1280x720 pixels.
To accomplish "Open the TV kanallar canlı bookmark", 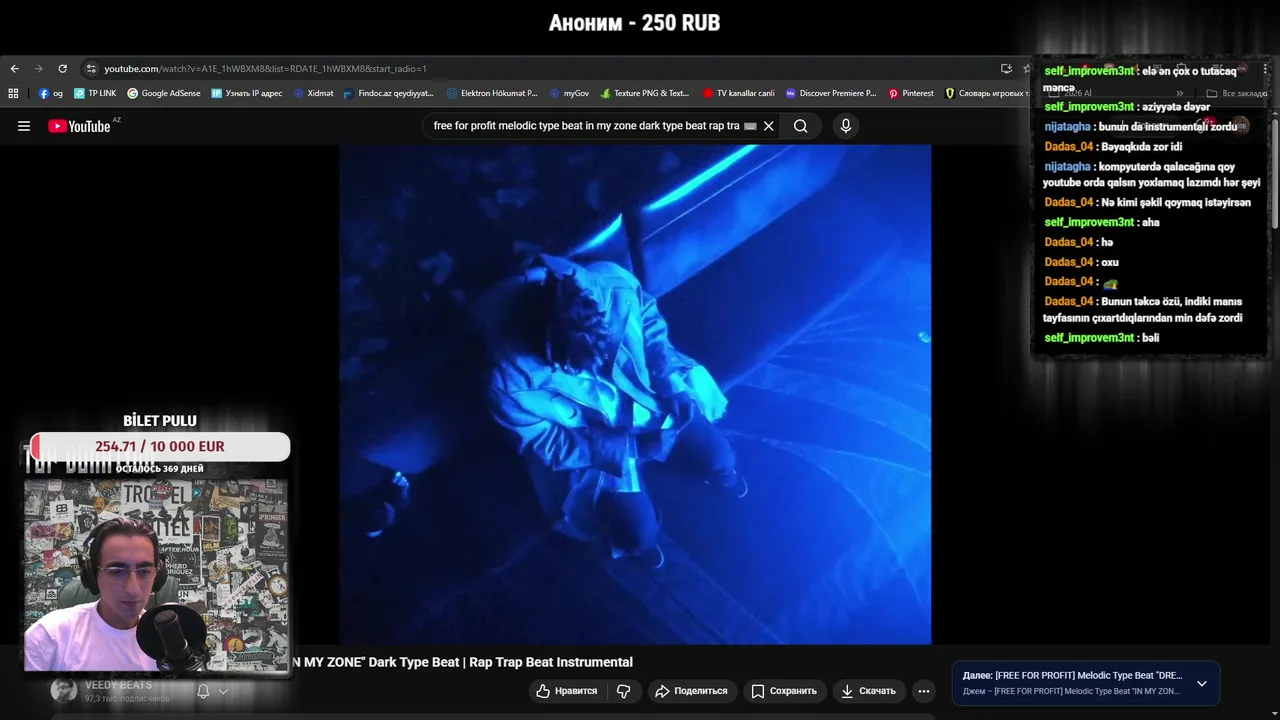I will pos(739,93).
